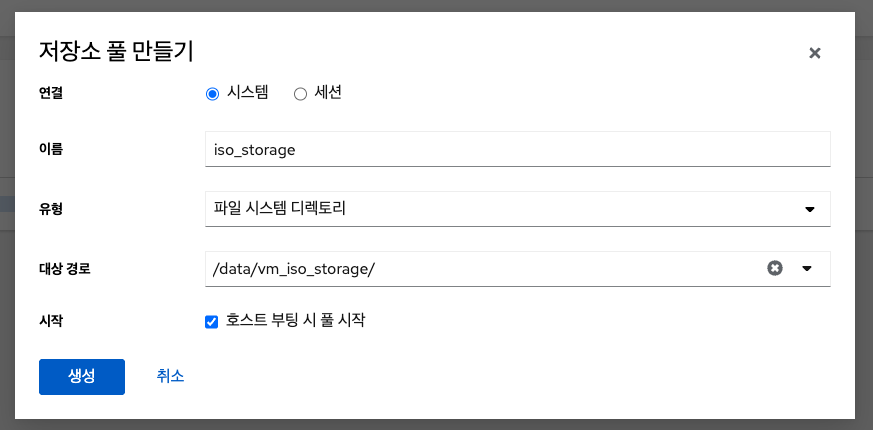Click the 대상 경로 field label
Viewport: 873px width, 430px height.
coord(65,267)
